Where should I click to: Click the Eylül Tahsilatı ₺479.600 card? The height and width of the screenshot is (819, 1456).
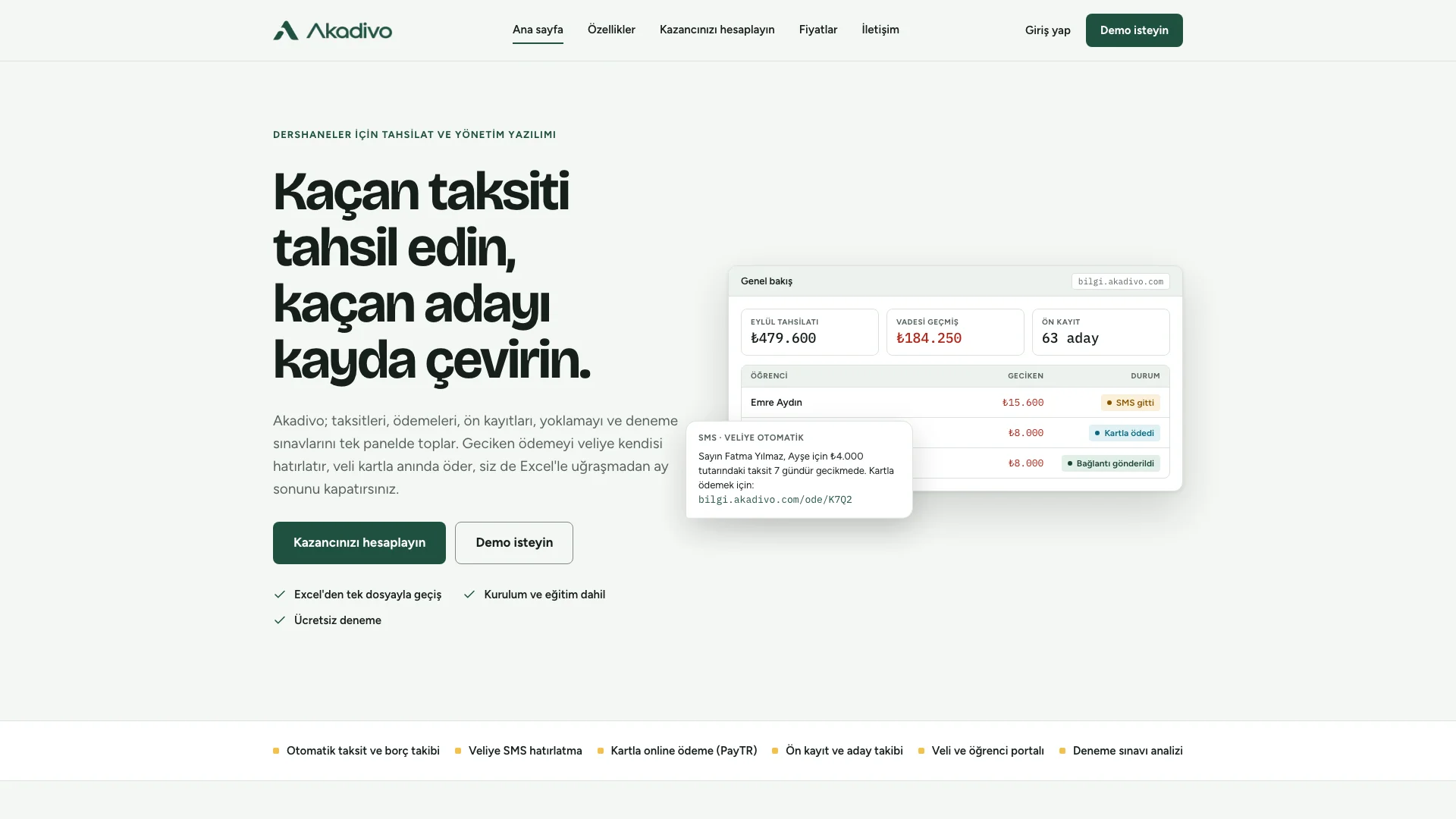point(810,332)
